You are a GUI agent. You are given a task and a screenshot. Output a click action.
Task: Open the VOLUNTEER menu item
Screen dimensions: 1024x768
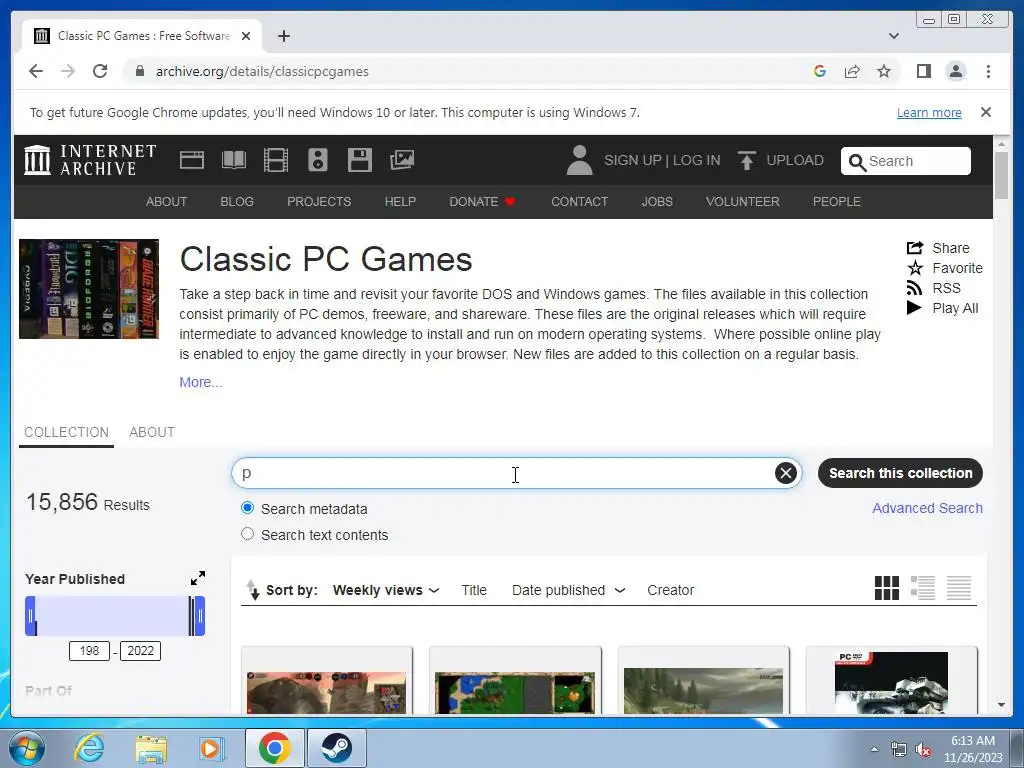(x=743, y=202)
